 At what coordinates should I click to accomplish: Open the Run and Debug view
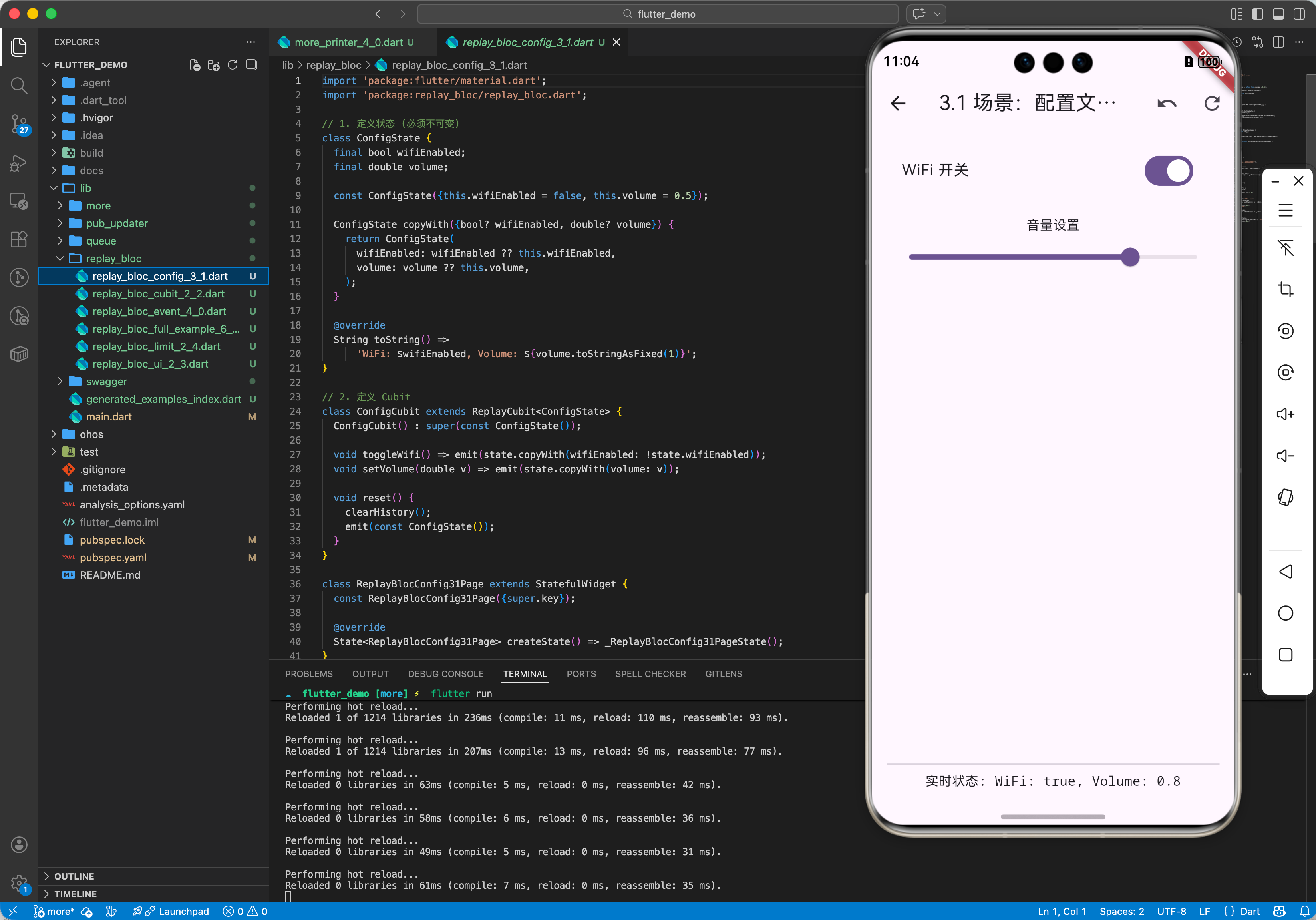point(19,163)
